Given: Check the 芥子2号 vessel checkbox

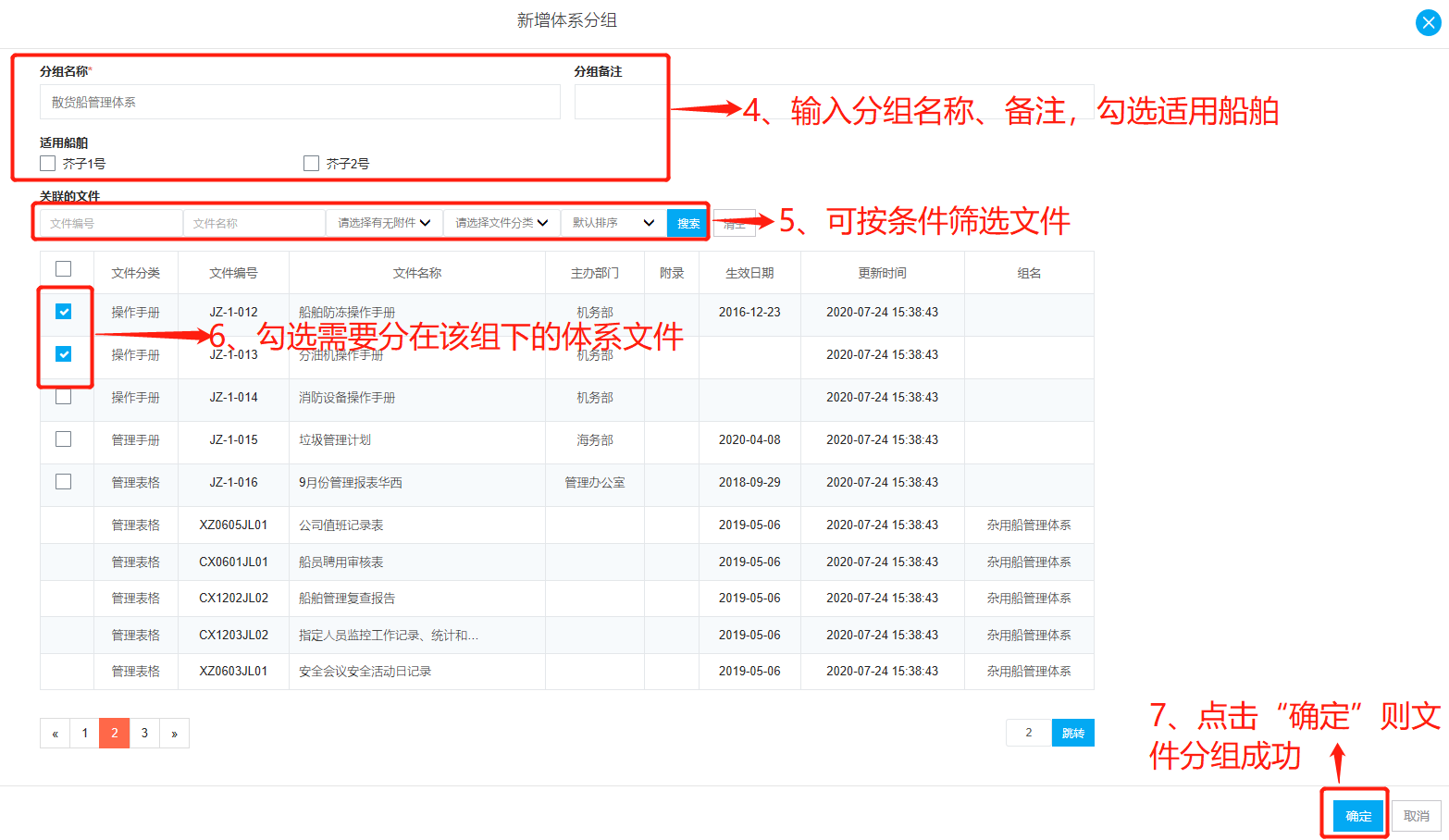Looking at the screenshot, I should (x=311, y=163).
